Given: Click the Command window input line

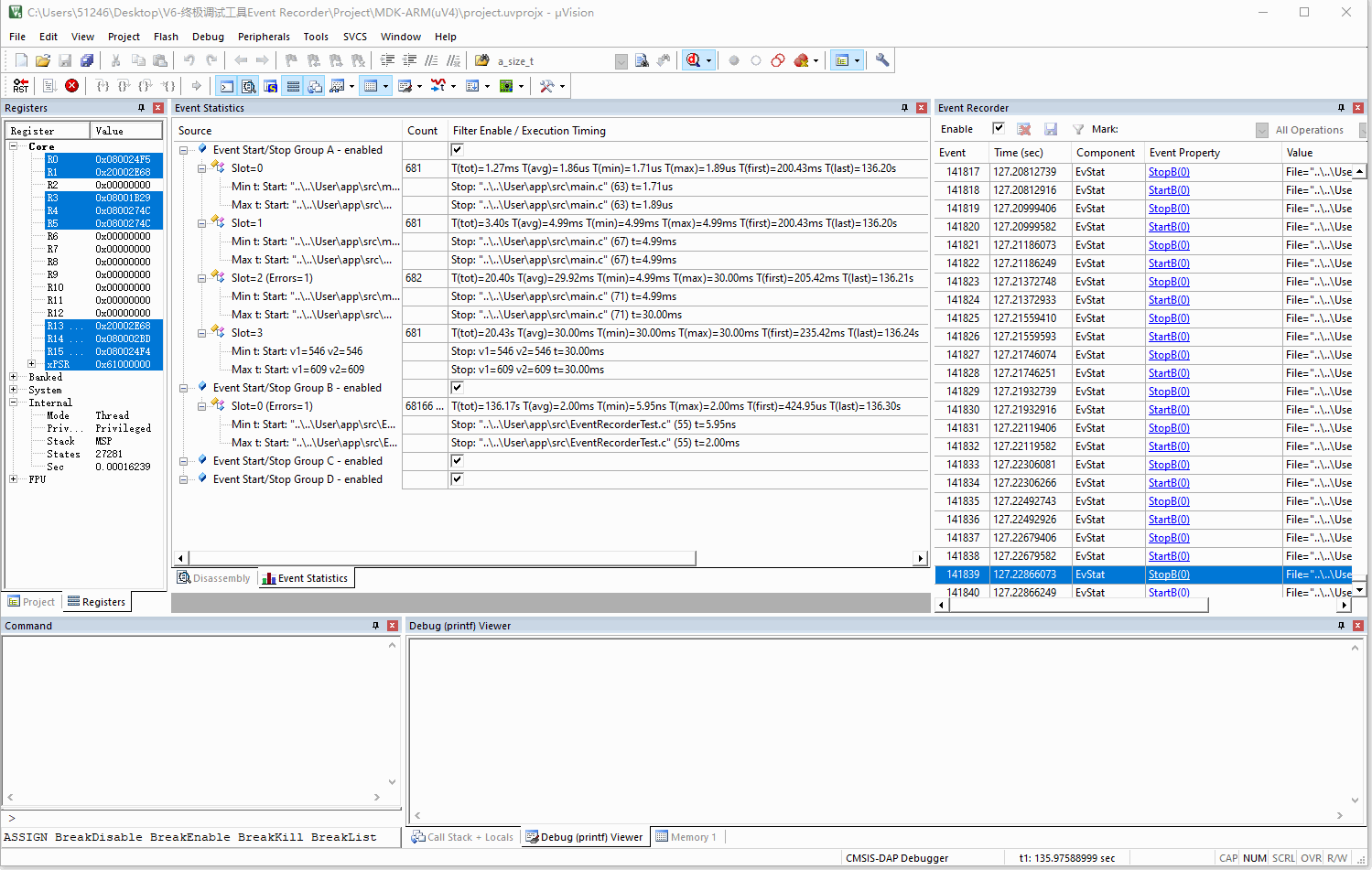Looking at the screenshot, I should (x=201, y=818).
